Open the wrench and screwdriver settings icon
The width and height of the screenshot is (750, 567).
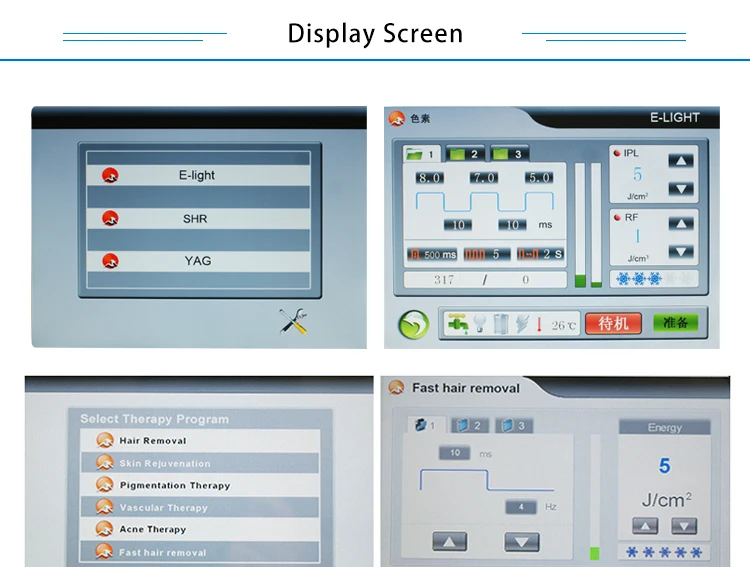pyautogui.click(x=293, y=321)
